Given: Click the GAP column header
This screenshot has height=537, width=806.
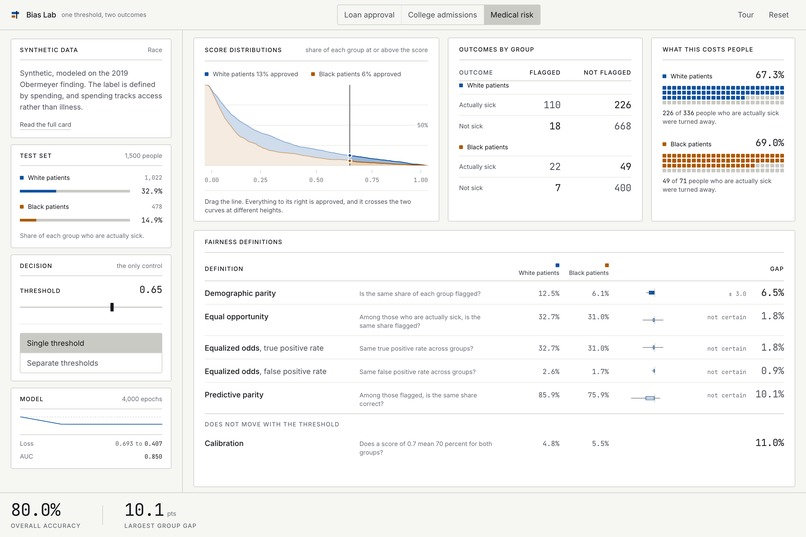Looking at the screenshot, I should 777,269.
